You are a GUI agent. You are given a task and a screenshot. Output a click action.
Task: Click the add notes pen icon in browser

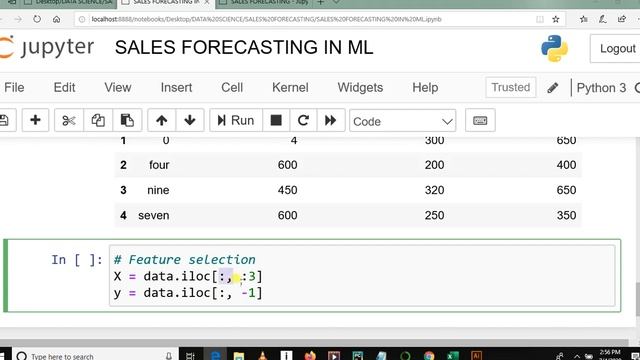[x=603, y=19]
